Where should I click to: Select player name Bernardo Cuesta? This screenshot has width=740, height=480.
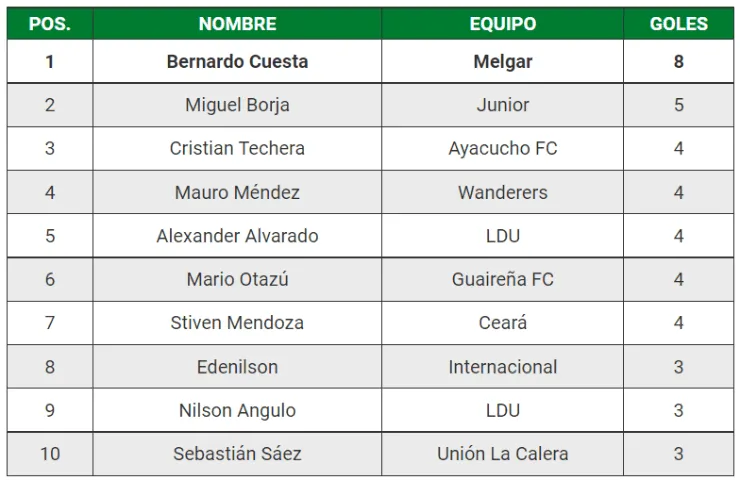click(x=237, y=61)
